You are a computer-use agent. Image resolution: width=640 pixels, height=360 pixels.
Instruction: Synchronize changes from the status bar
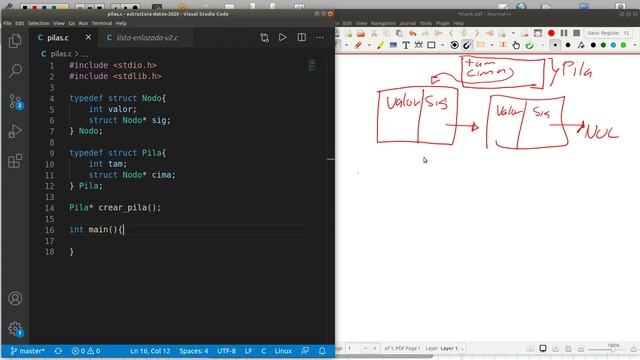(58, 351)
